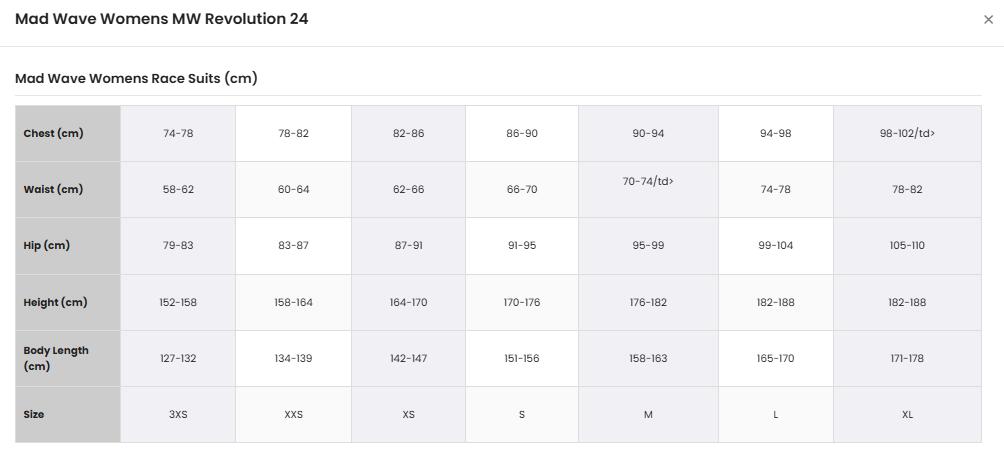Select the 105-110 hip measurement cell

[907, 246]
